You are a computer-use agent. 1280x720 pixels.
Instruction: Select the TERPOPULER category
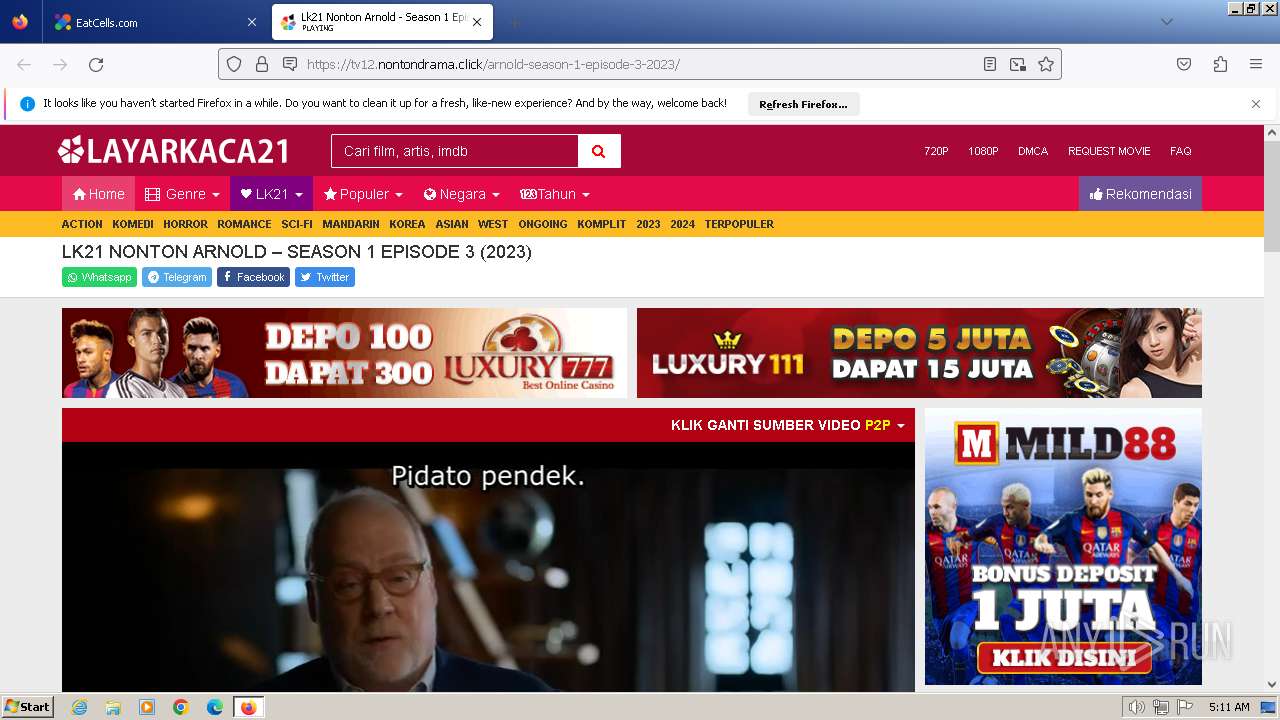(739, 224)
